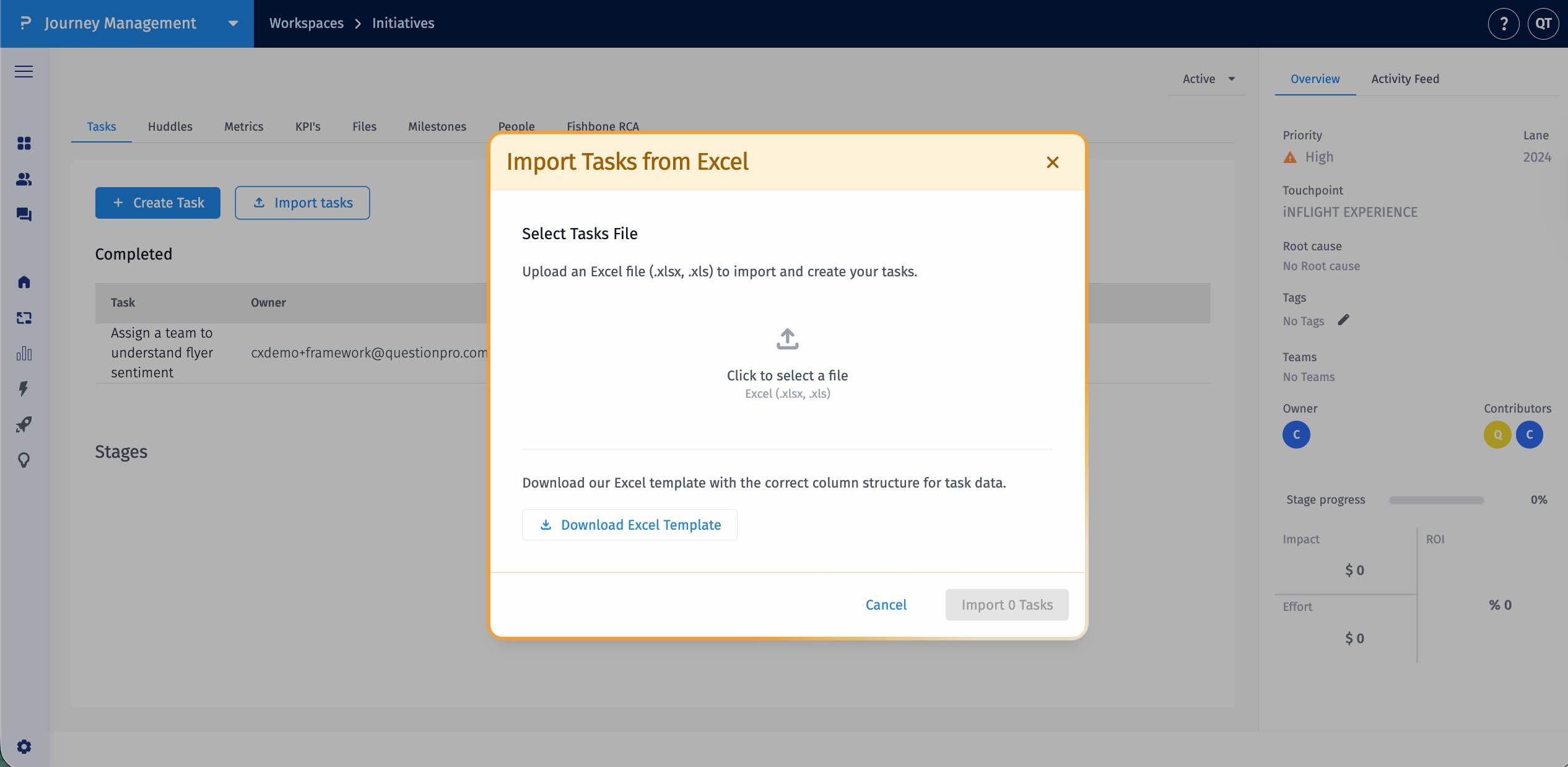Click the home icon in sidebar
Image resolution: width=1568 pixels, height=767 pixels.
pos(24,282)
